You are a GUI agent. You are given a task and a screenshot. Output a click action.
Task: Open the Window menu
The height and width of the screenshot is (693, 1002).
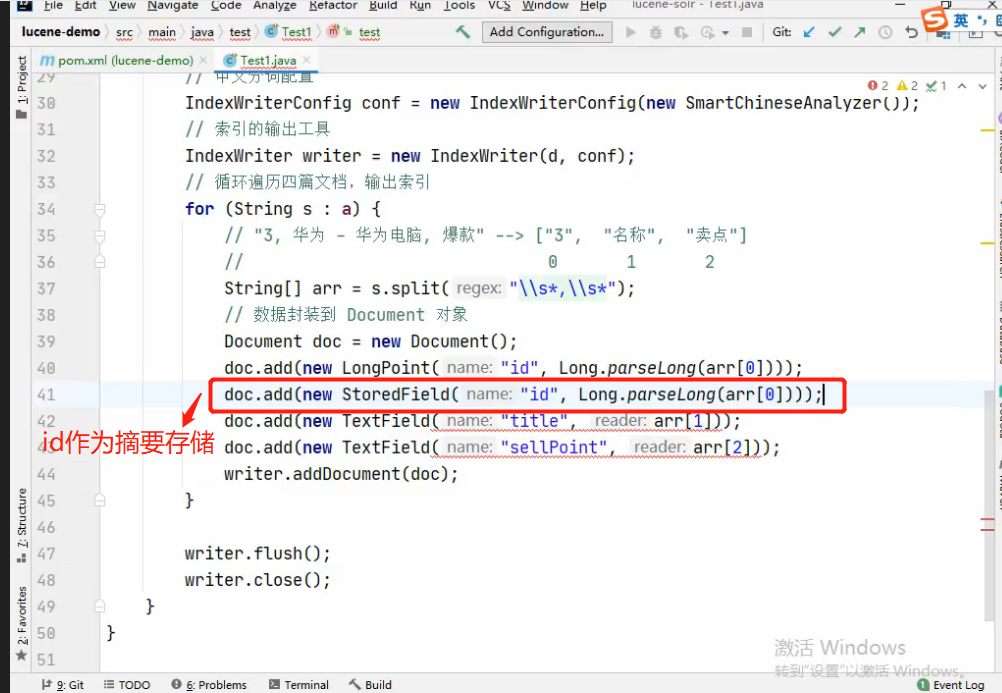[545, 5]
